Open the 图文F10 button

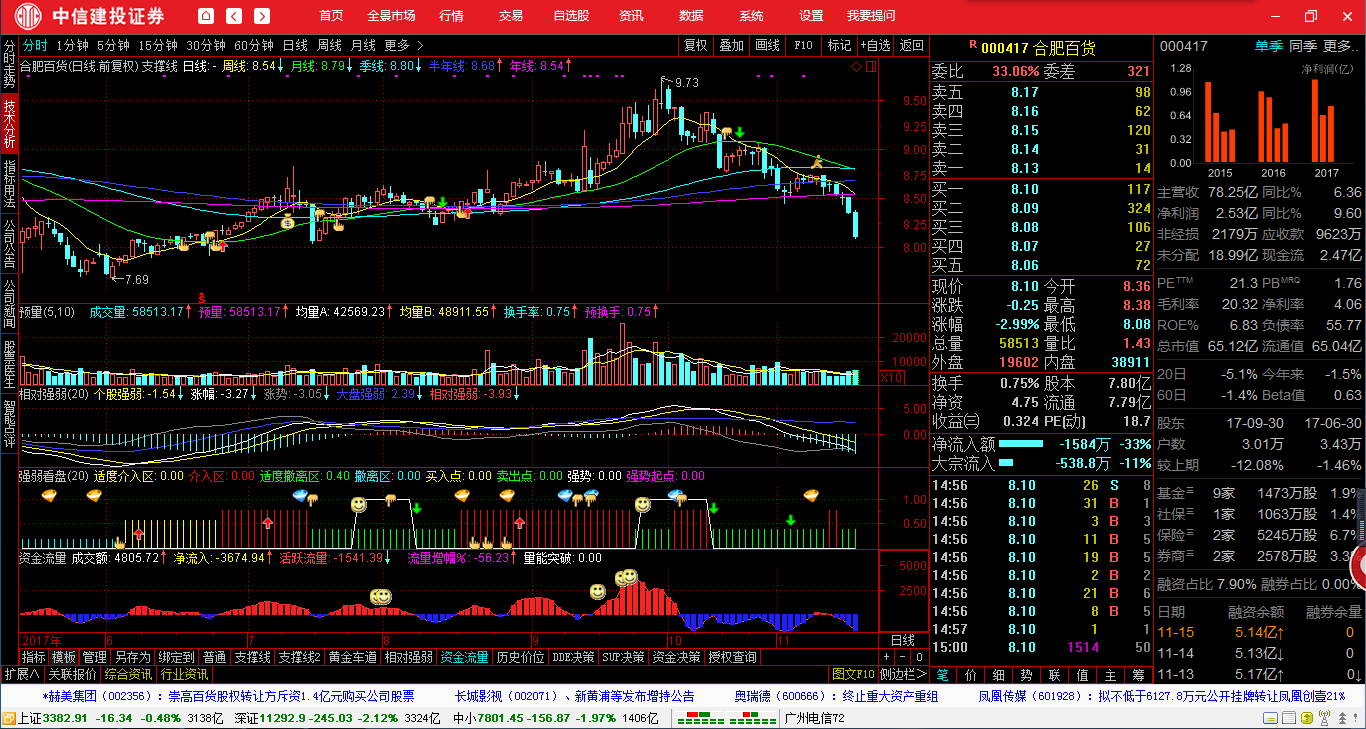click(853, 674)
